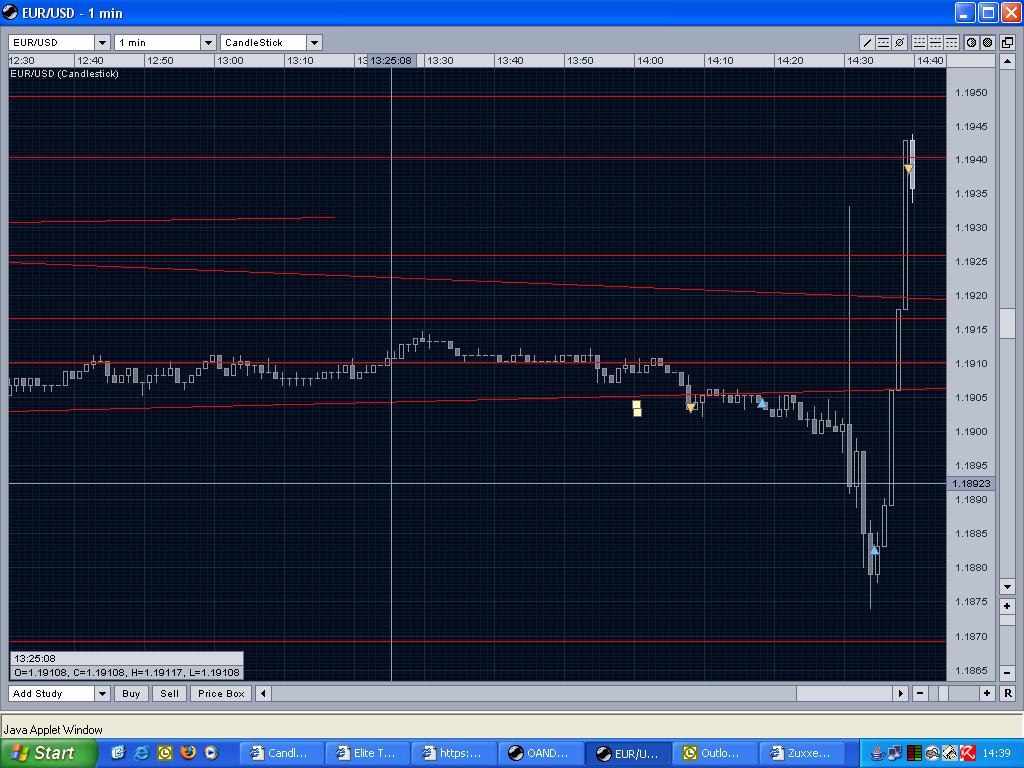Open Firefox from quick launch
Screen dimensions: 1024x768
pos(187,753)
